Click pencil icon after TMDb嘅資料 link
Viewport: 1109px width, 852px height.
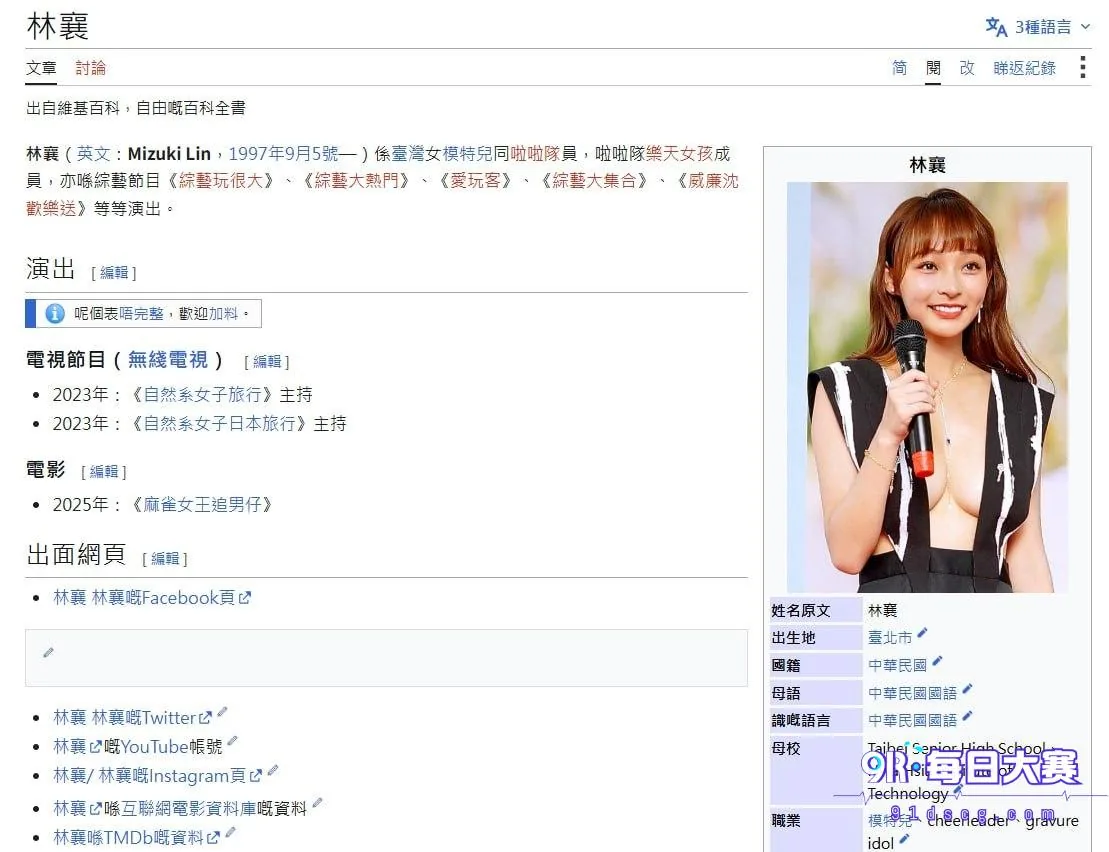coord(230,832)
